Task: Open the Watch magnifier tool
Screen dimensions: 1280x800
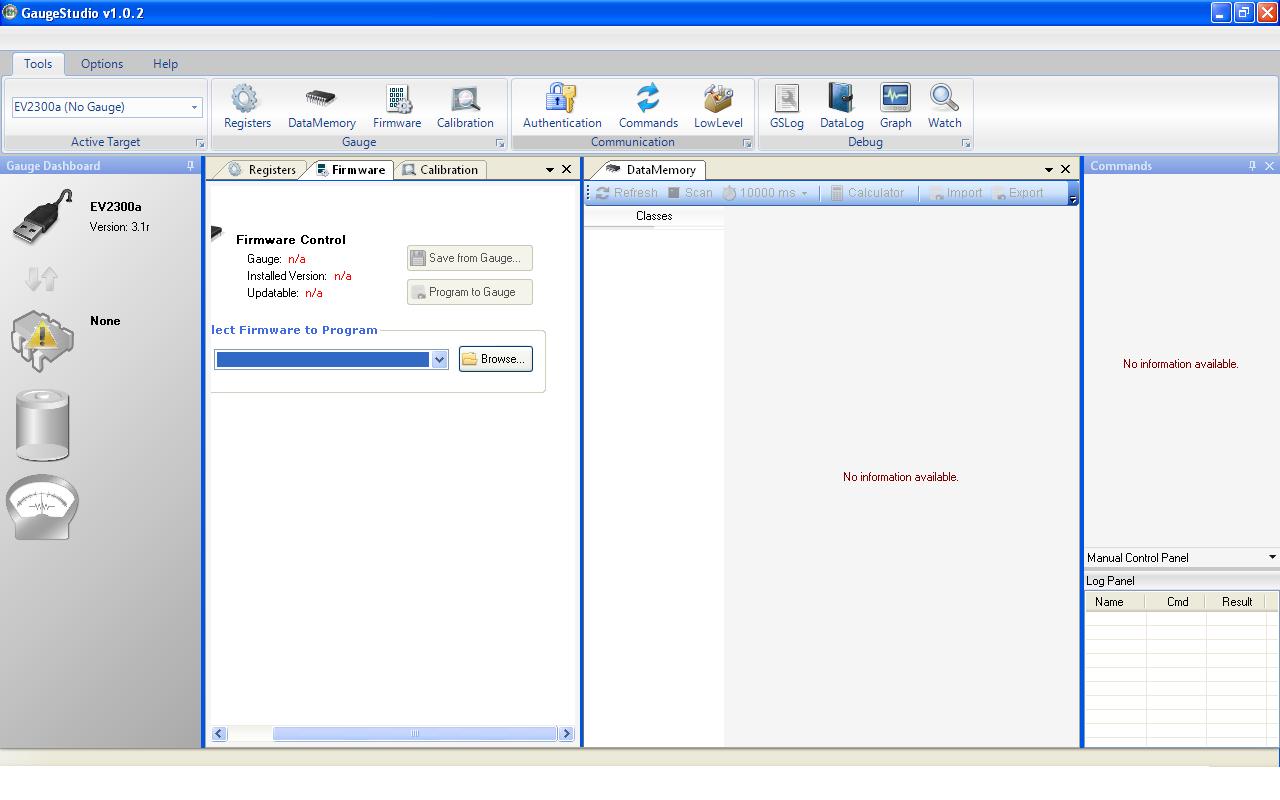Action: click(944, 107)
